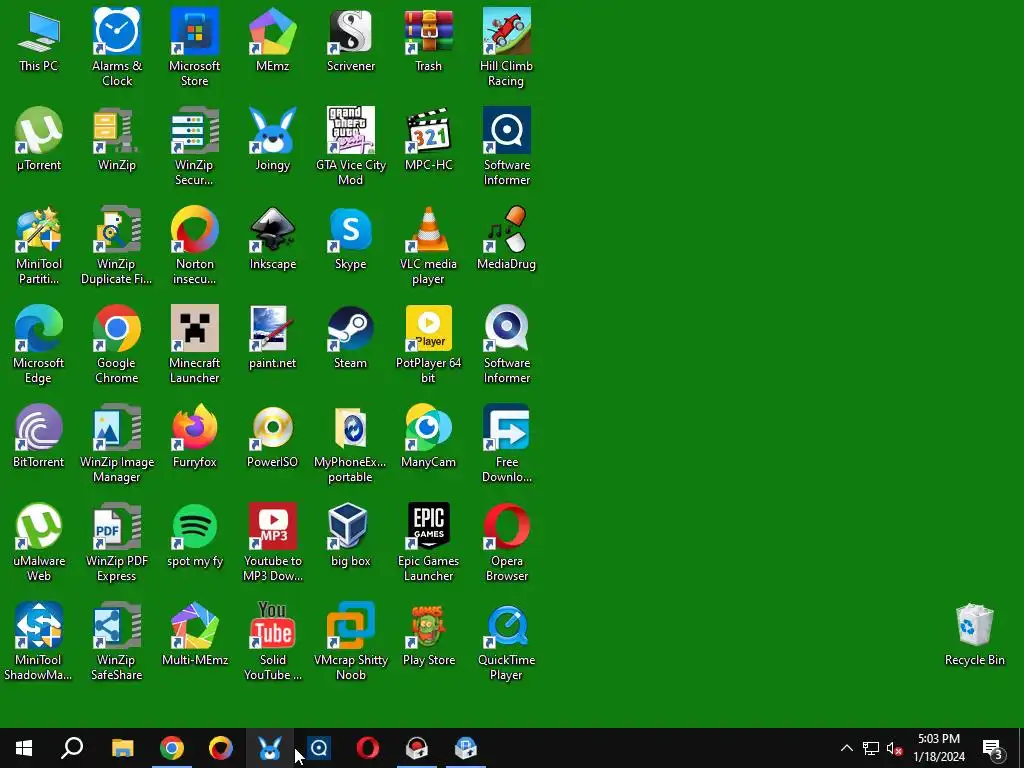Select the MediaDrug icon
This screenshot has height=768, width=1024.
tap(506, 238)
